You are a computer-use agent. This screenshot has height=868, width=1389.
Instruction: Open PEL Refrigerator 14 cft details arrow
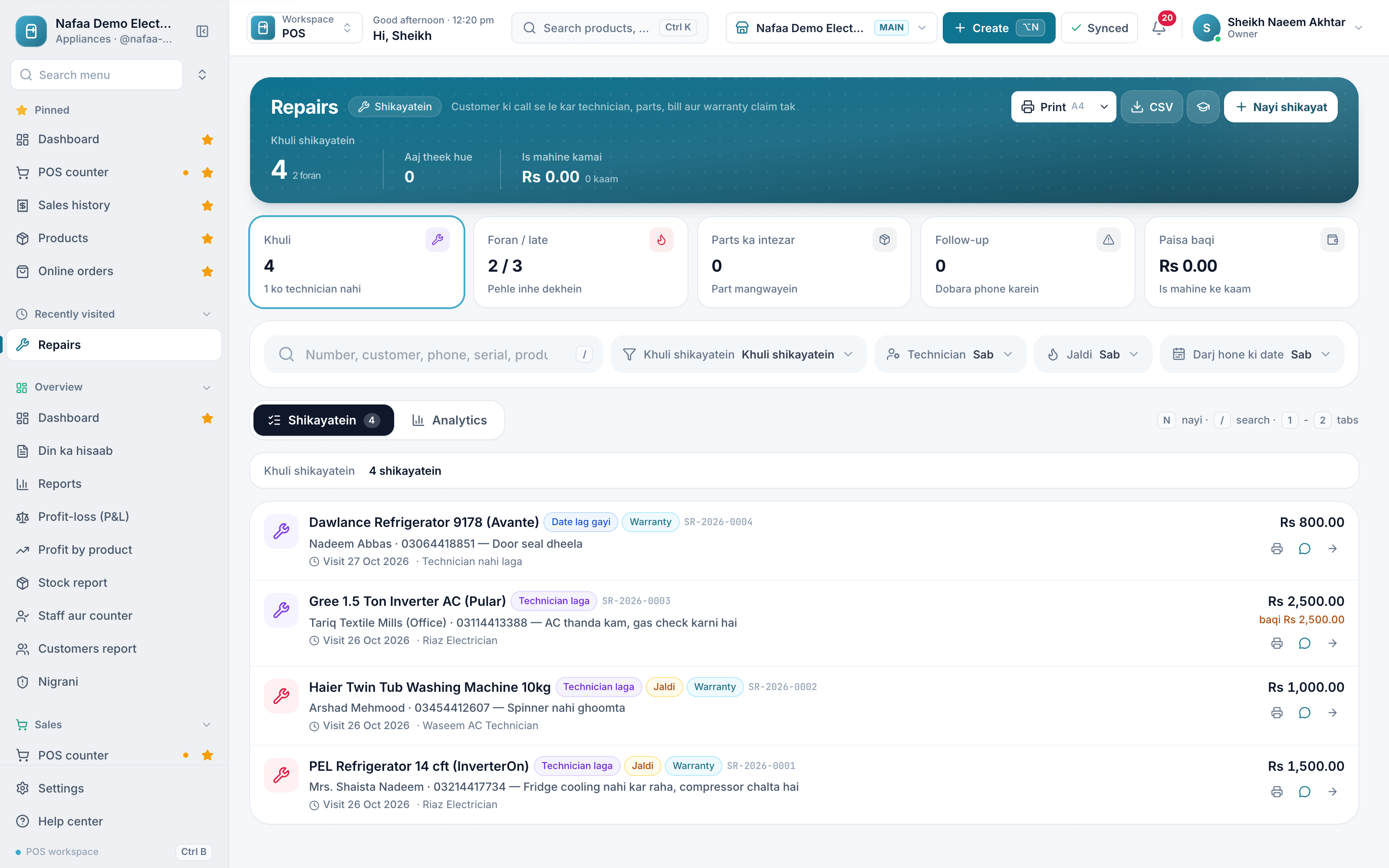(x=1333, y=792)
